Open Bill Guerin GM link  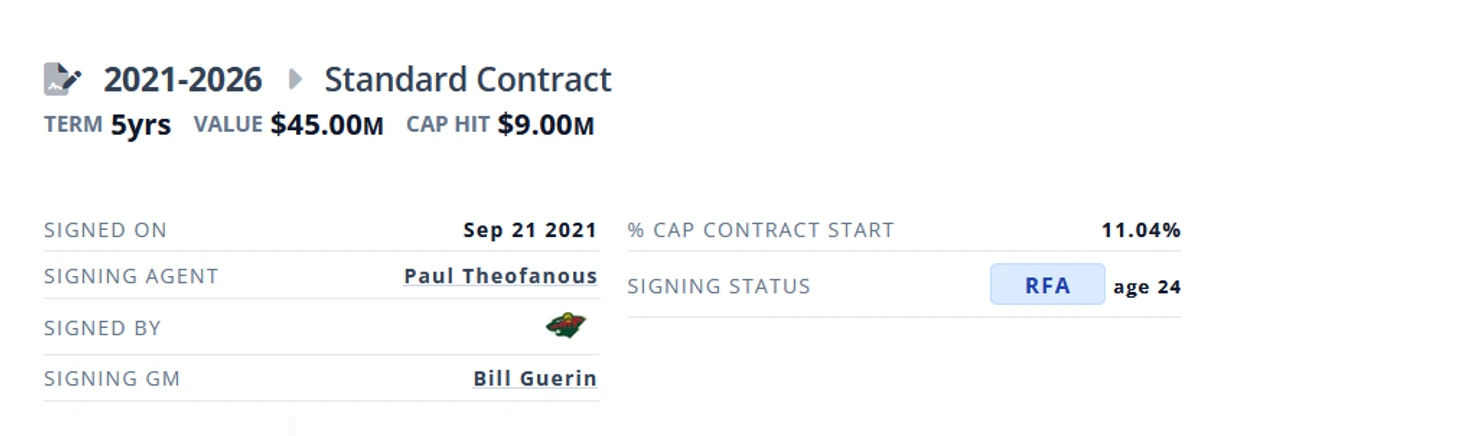(x=535, y=379)
